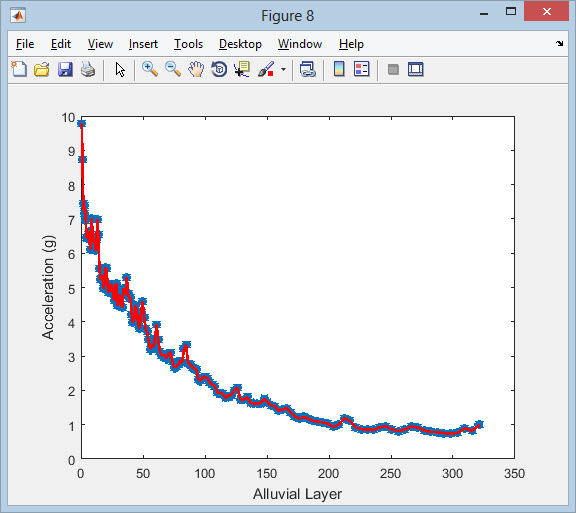
Task: Open file using the folder icon
Action: [42, 69]
